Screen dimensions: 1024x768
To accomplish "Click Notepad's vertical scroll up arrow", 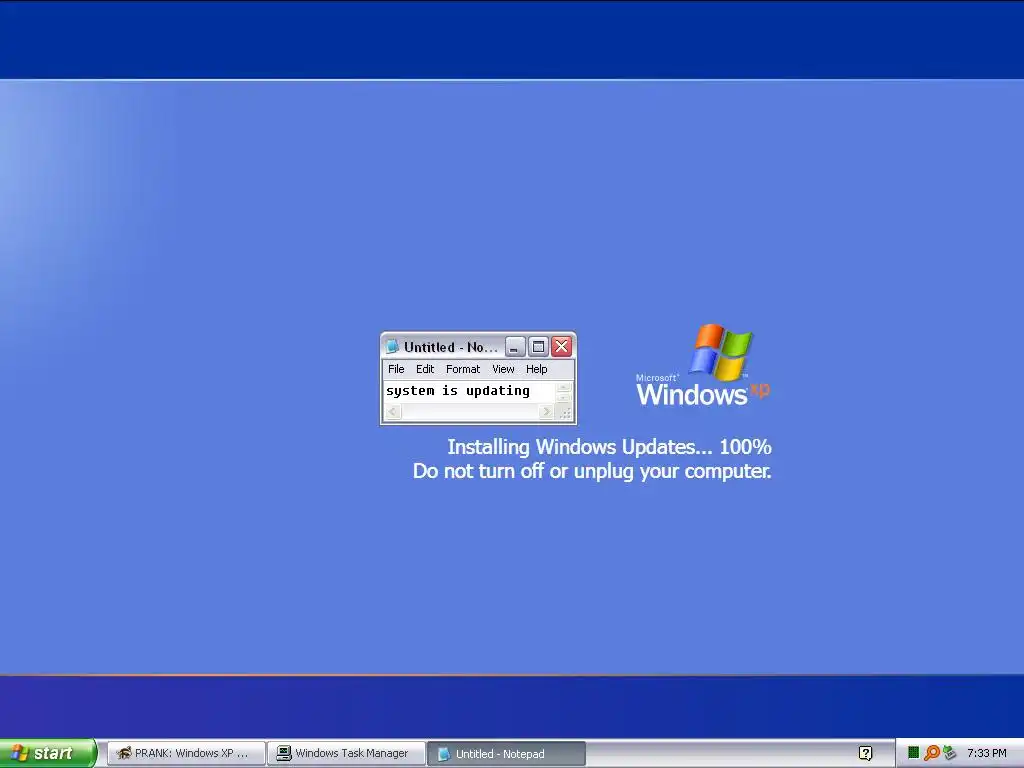I will [564, 387].
